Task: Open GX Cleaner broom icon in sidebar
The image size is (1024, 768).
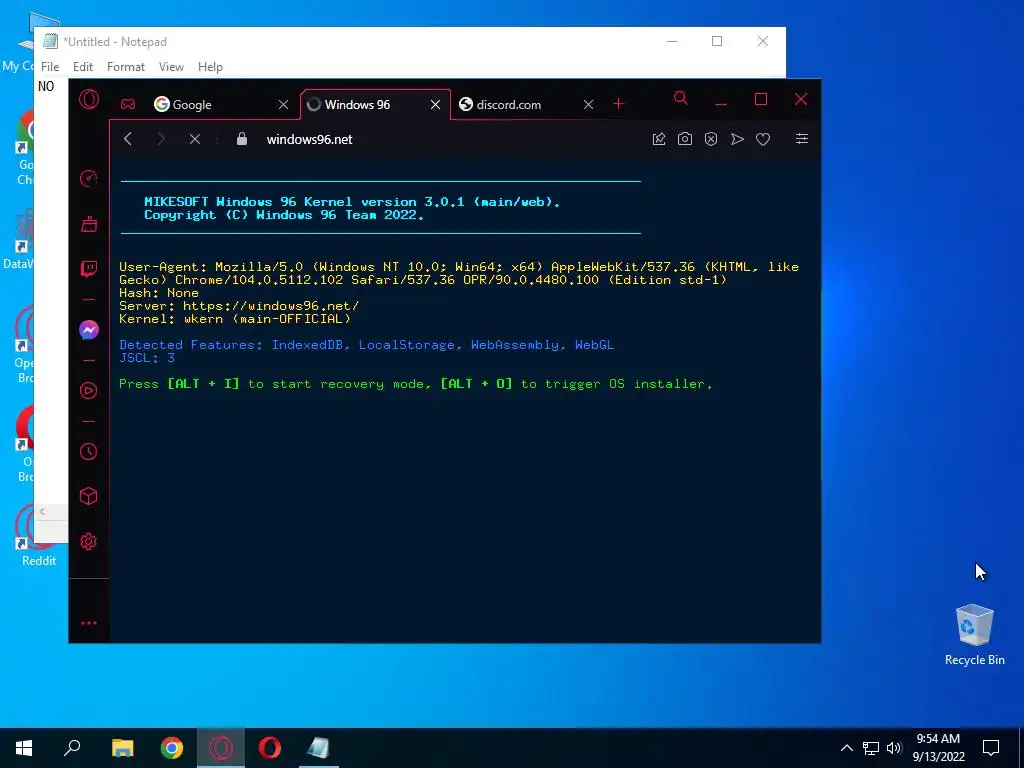Action: [89, 225]
